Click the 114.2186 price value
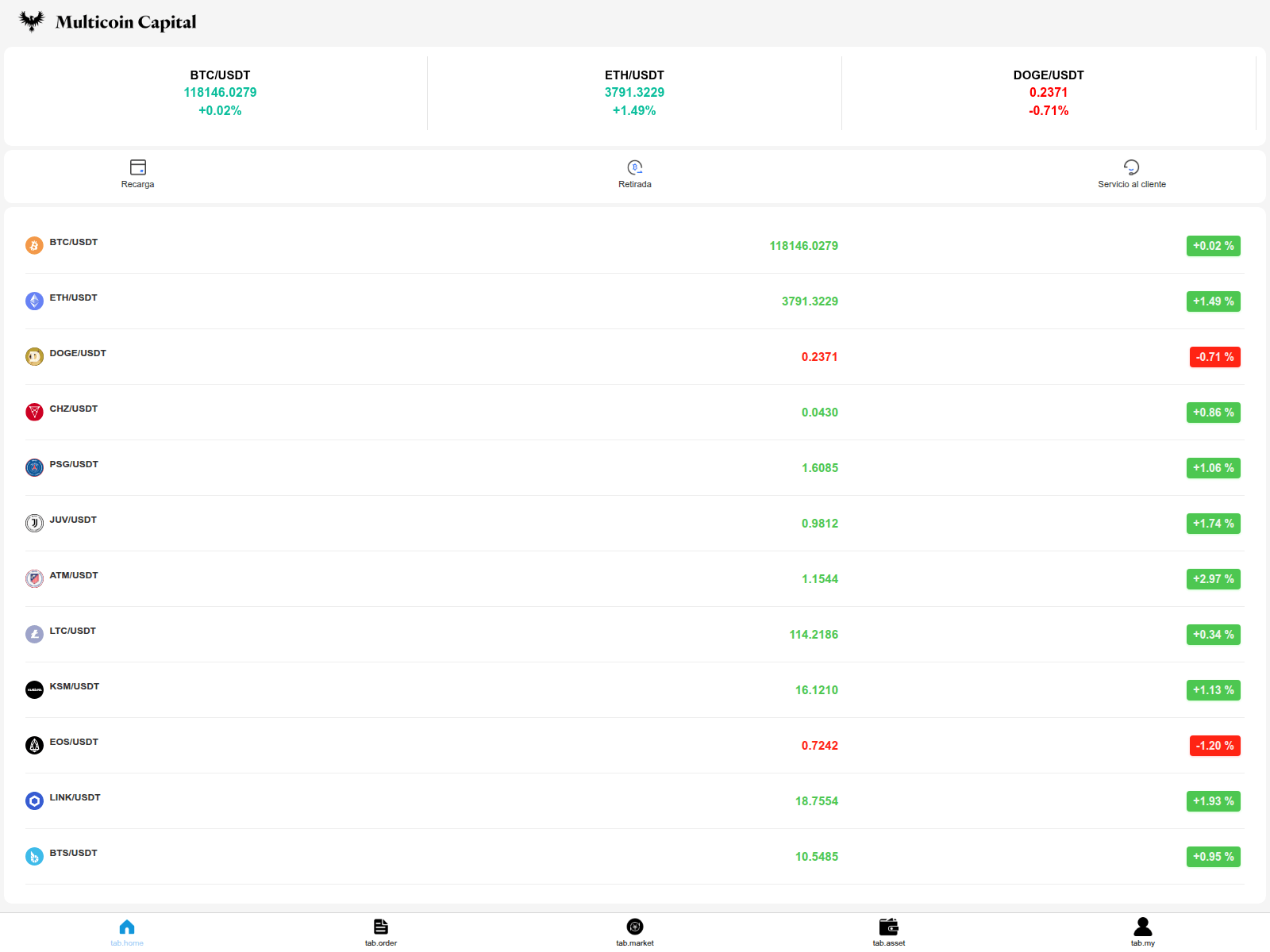This screenshot has width=1270, height=952. point(814,635)
